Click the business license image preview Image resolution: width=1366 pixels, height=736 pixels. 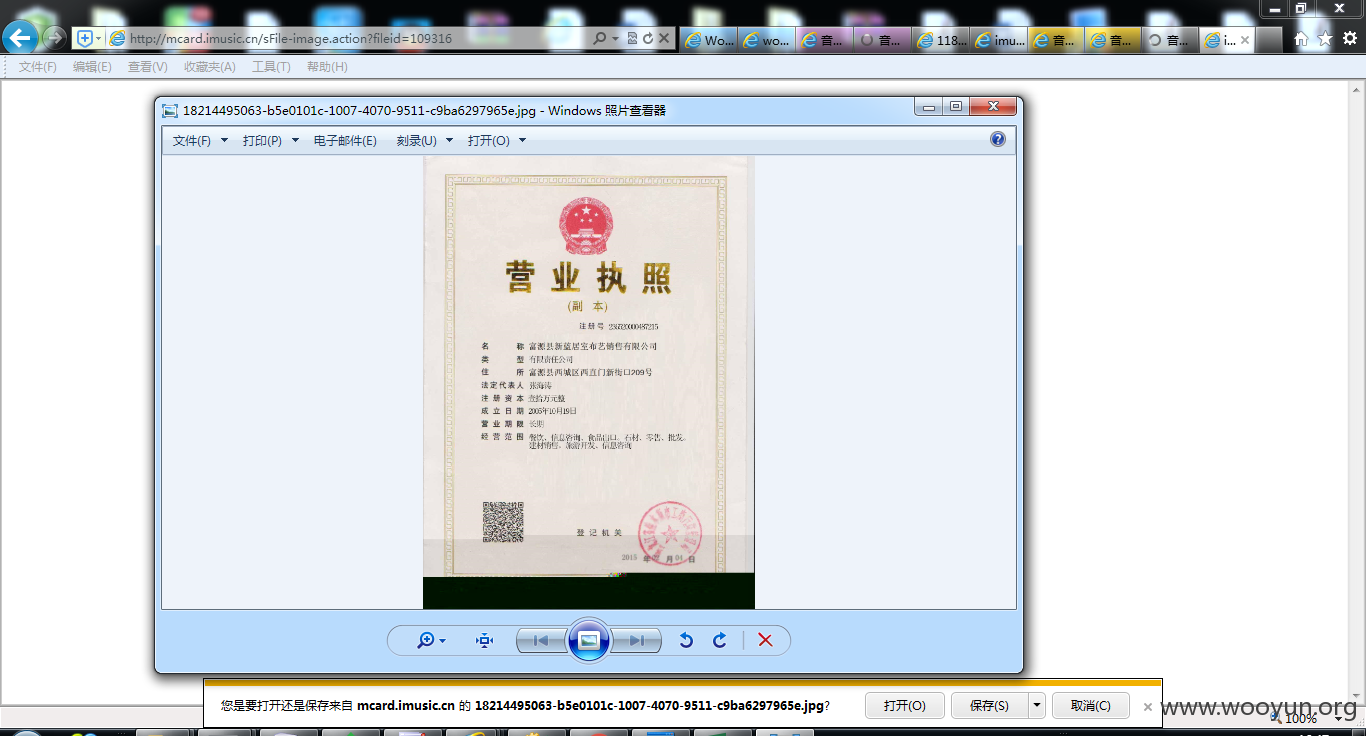pos(588,382)
